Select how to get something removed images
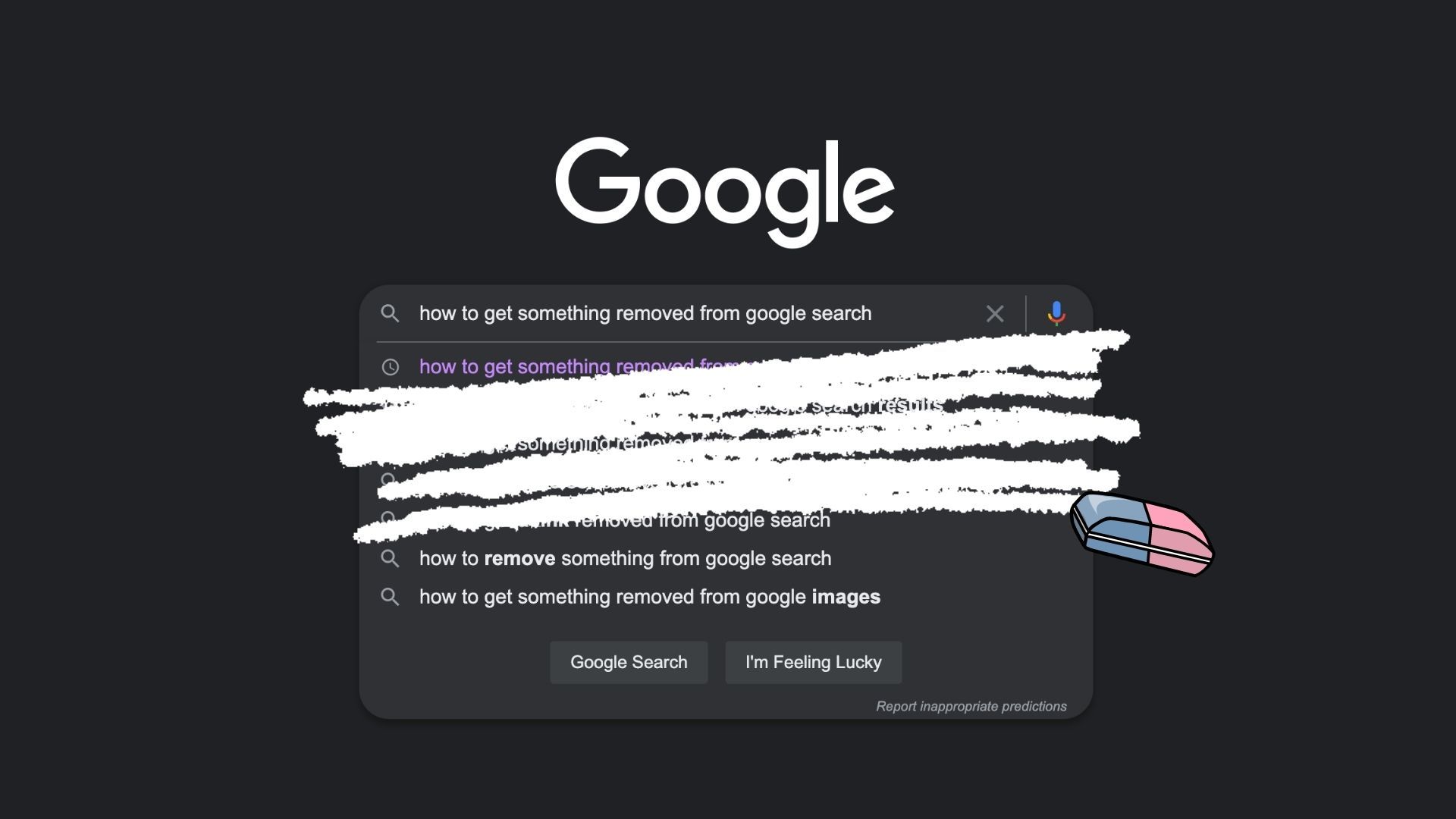Image resolution: width=1456 pixels, height=819 pixels. coord(649,597)
